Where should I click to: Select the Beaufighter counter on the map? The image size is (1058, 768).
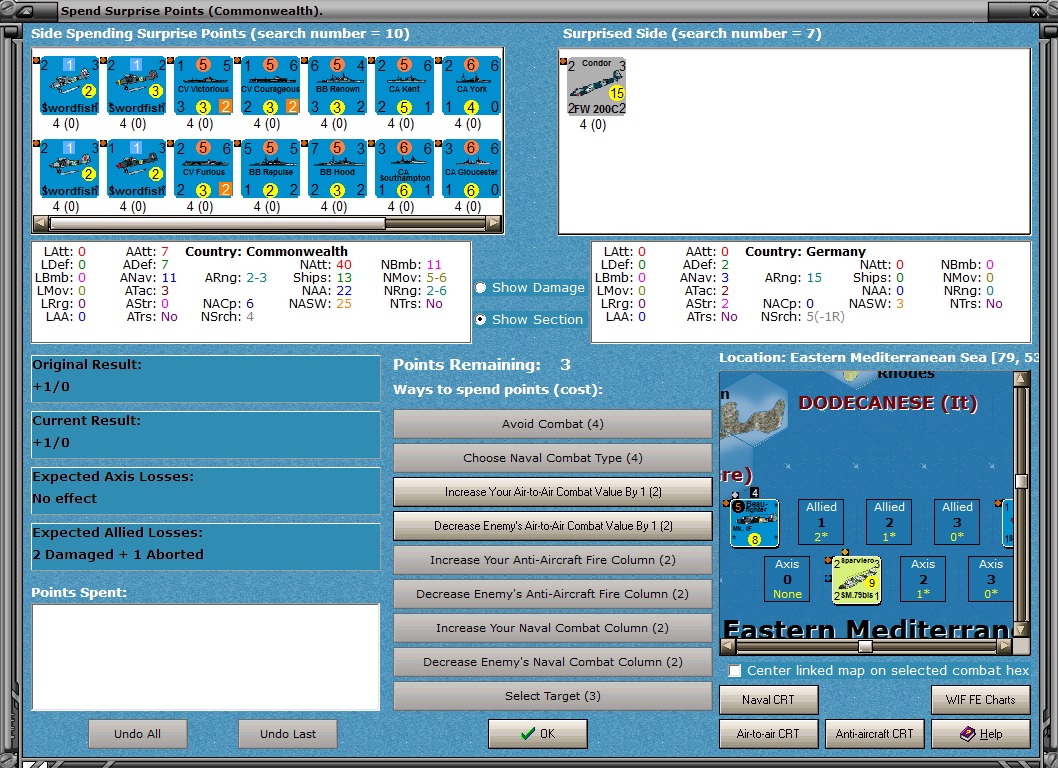[754, 523]
